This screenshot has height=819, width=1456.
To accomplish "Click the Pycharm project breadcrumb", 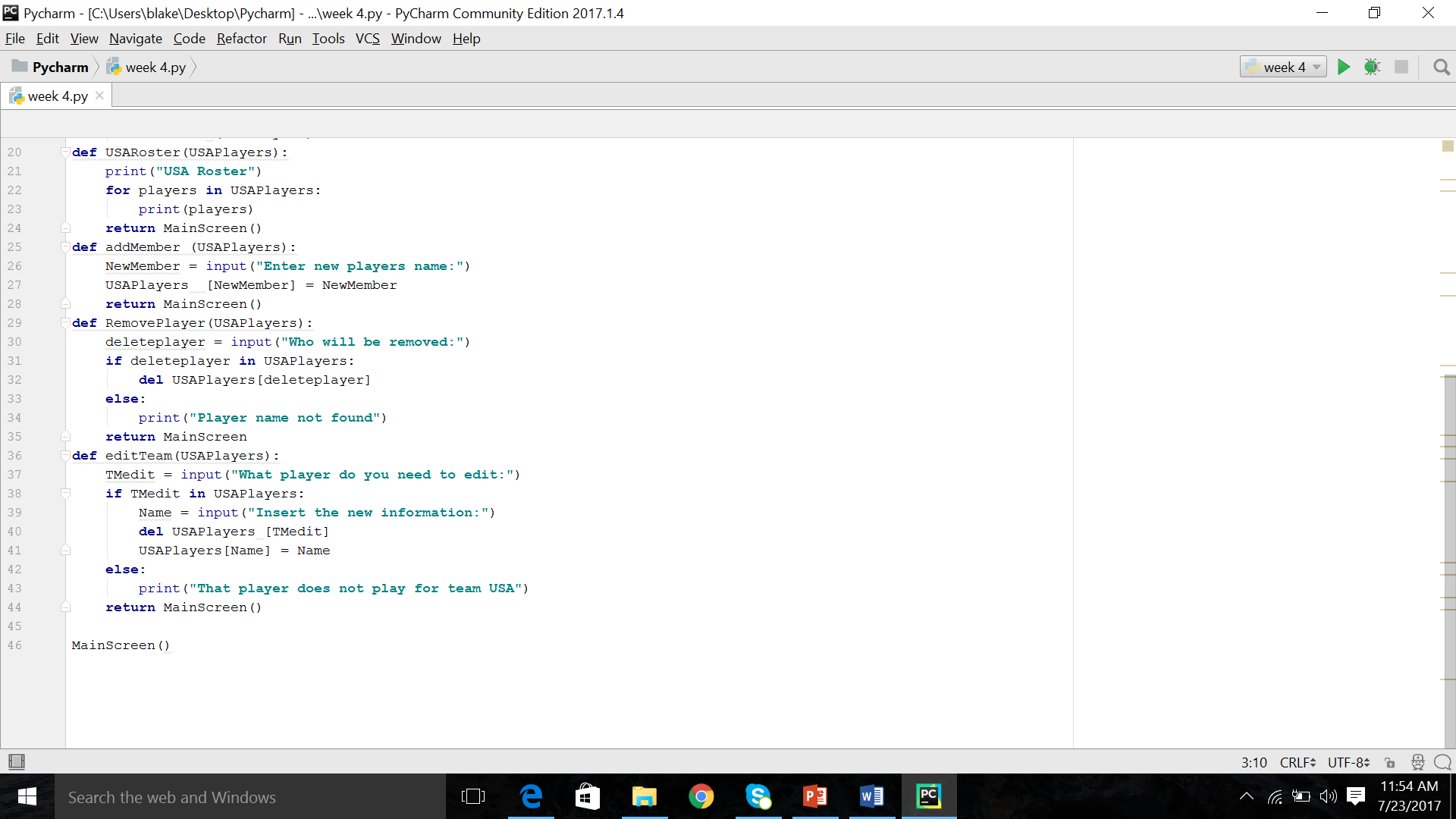I will point(59,67).
